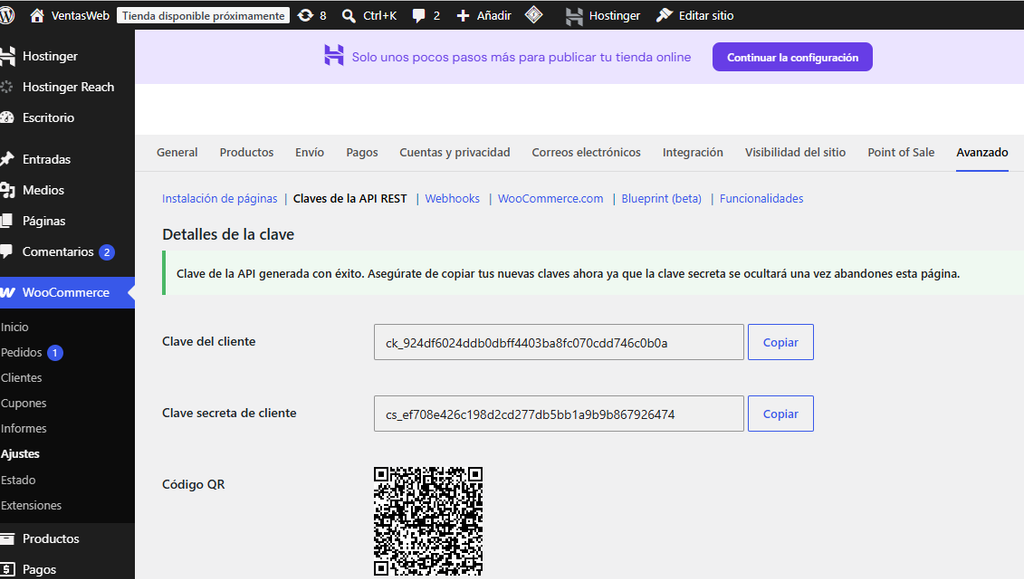The height and width of the screenshot is (579, 1024).
Task: Open Informes reports submenu
Action: tap(24, 429)
